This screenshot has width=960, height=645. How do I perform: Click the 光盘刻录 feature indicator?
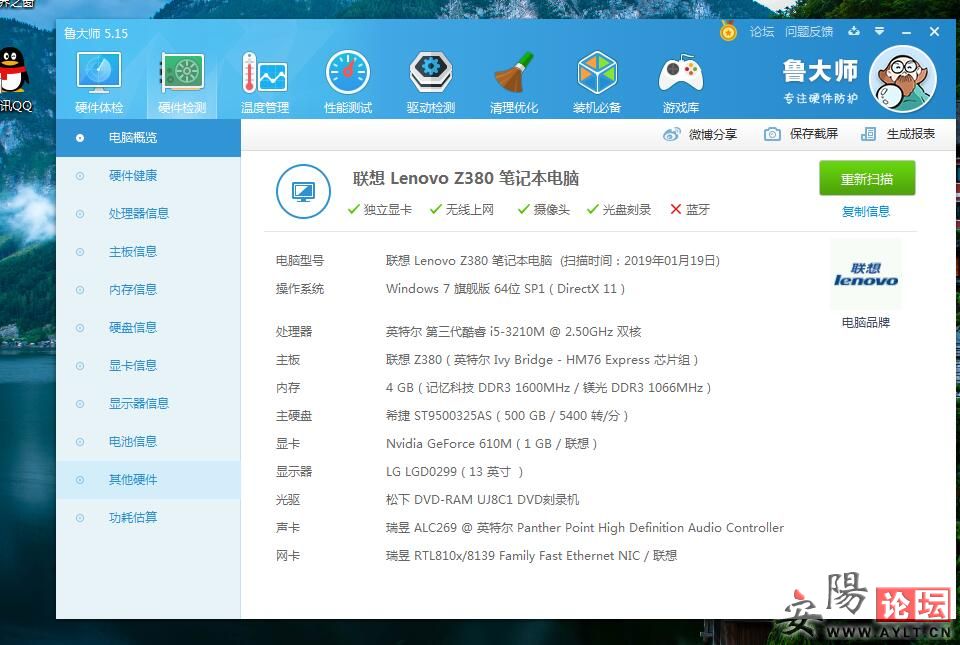618,209
